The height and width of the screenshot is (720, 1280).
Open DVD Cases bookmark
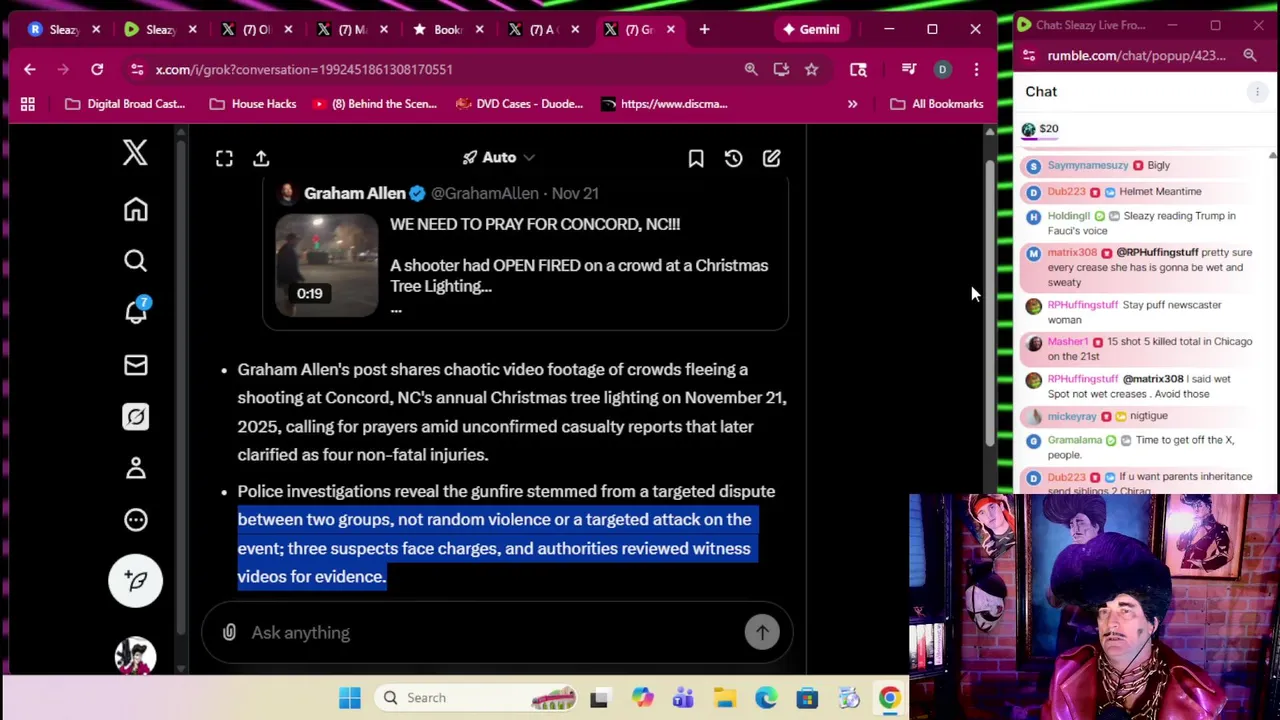(x=519, y=103)
